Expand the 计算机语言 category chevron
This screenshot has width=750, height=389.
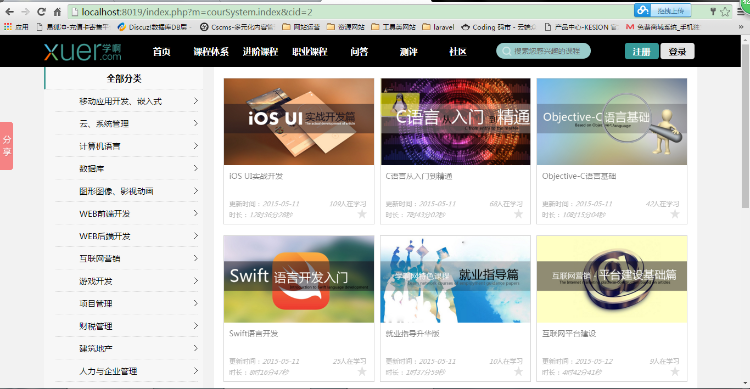tap(196, 145)
